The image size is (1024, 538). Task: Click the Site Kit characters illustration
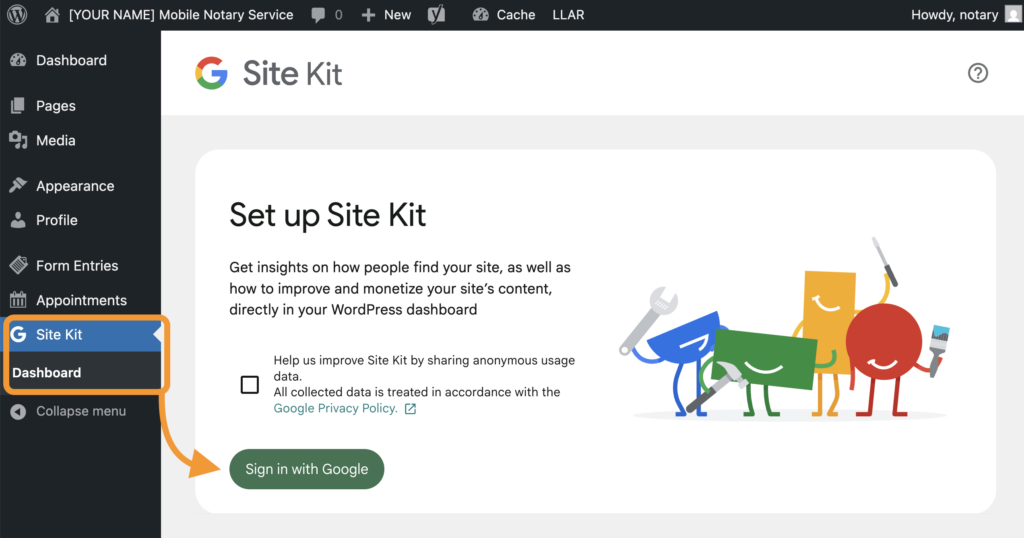pos(785,328)
